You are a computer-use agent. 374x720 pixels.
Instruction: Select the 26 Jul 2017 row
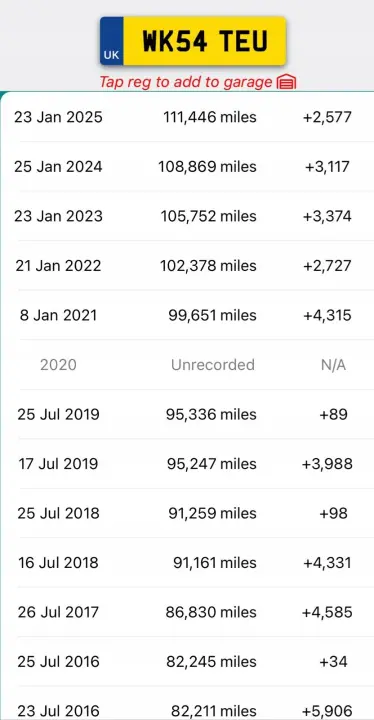(187, 612)
